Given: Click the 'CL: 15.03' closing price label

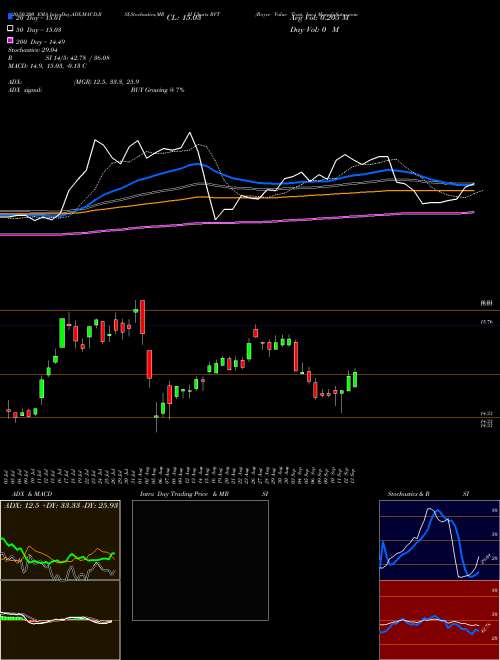Looking at the screenshot, I should [184, 18].
